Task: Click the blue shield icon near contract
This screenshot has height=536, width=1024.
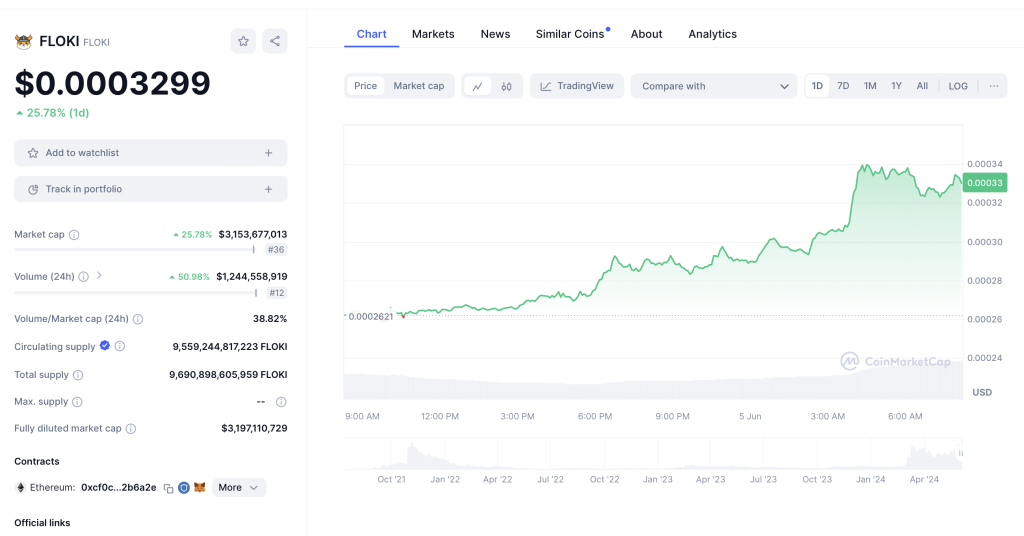Action: [184, 488]
